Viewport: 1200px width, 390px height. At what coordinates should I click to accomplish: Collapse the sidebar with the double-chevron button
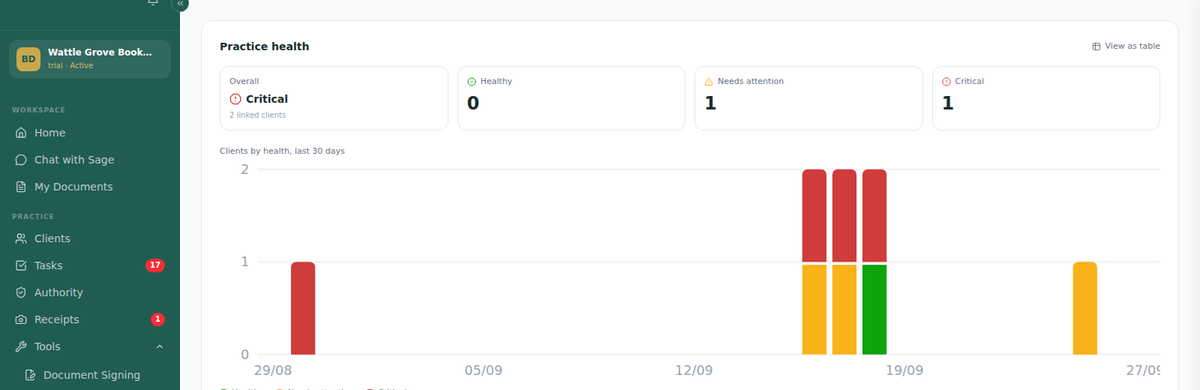pos(180,4)
